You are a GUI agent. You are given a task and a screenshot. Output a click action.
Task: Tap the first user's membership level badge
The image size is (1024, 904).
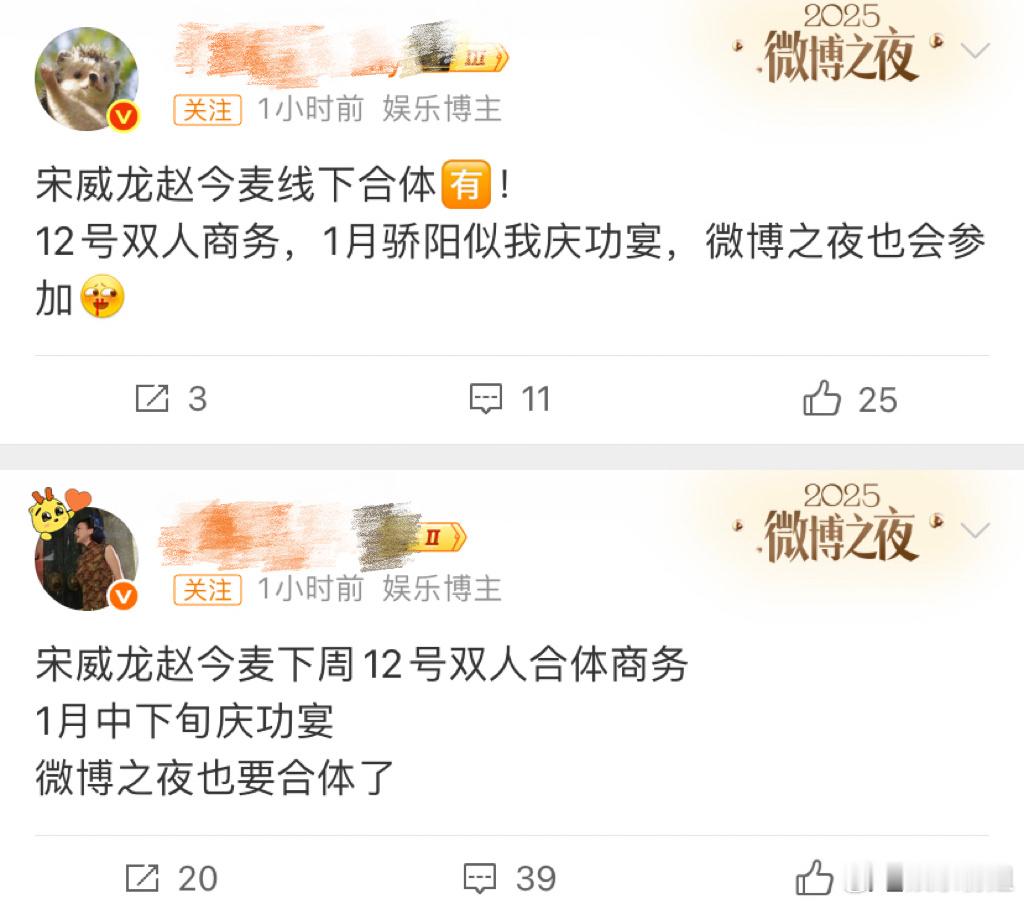[478, 58]
